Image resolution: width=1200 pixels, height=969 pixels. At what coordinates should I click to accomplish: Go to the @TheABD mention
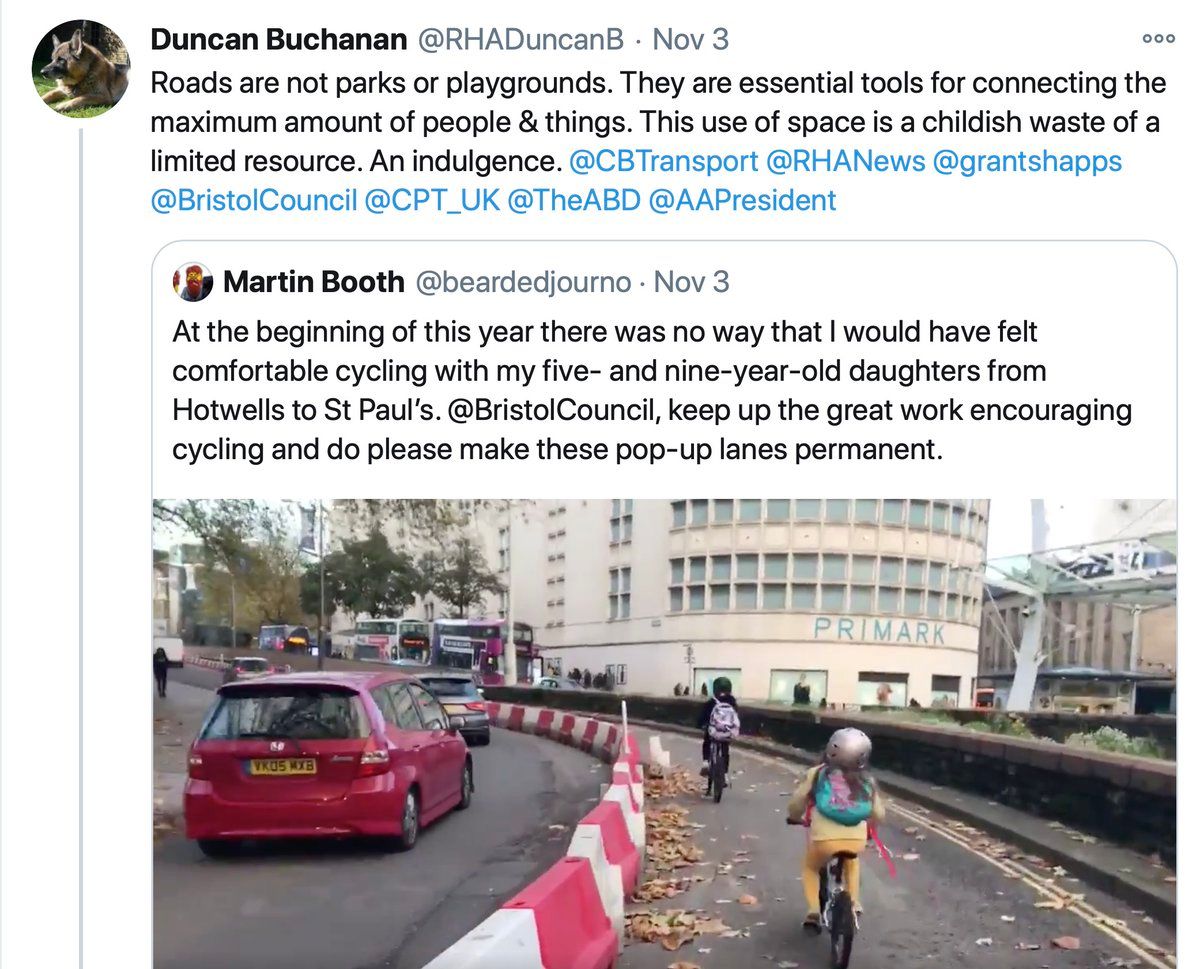pyautogui.click(x=574, y=200)
